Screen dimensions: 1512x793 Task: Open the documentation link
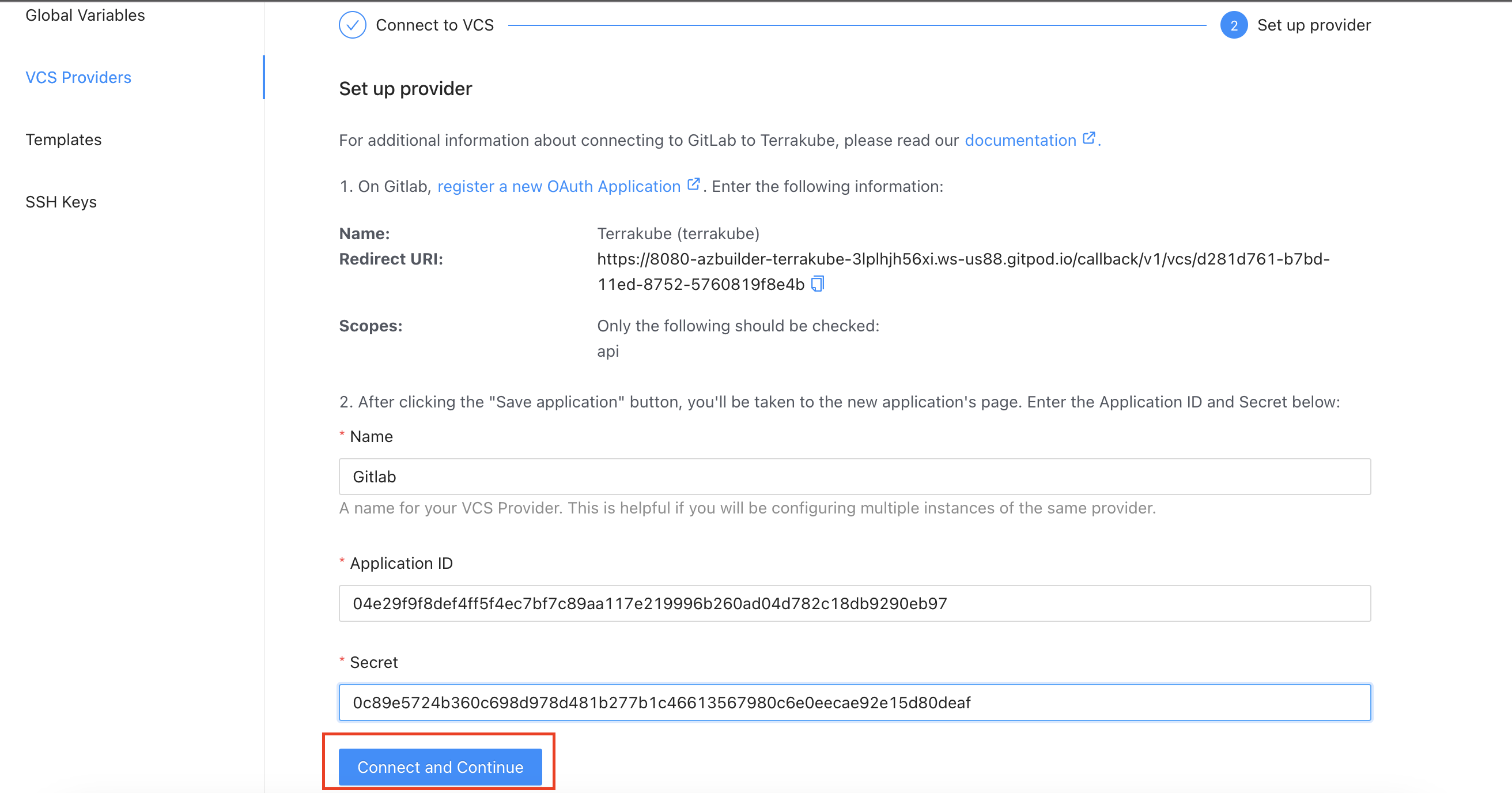coord(1020,140)
